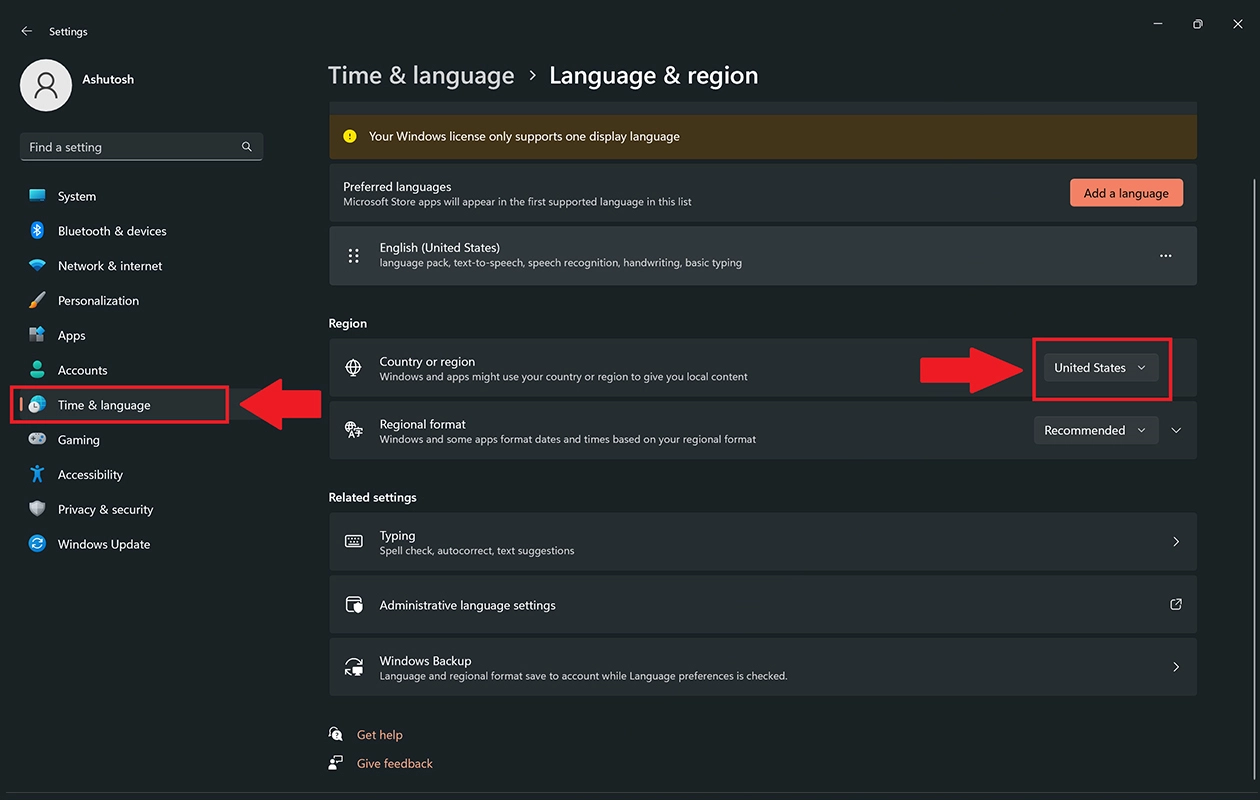The image size is (1260, 800).
Task: Click the Give feedback link
Action: click(395, 763)
